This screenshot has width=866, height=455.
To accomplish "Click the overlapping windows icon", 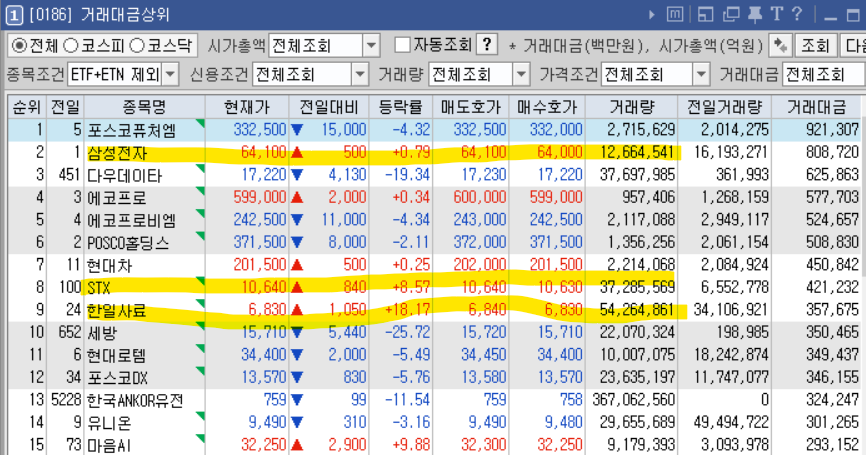I will coord(731,14).
